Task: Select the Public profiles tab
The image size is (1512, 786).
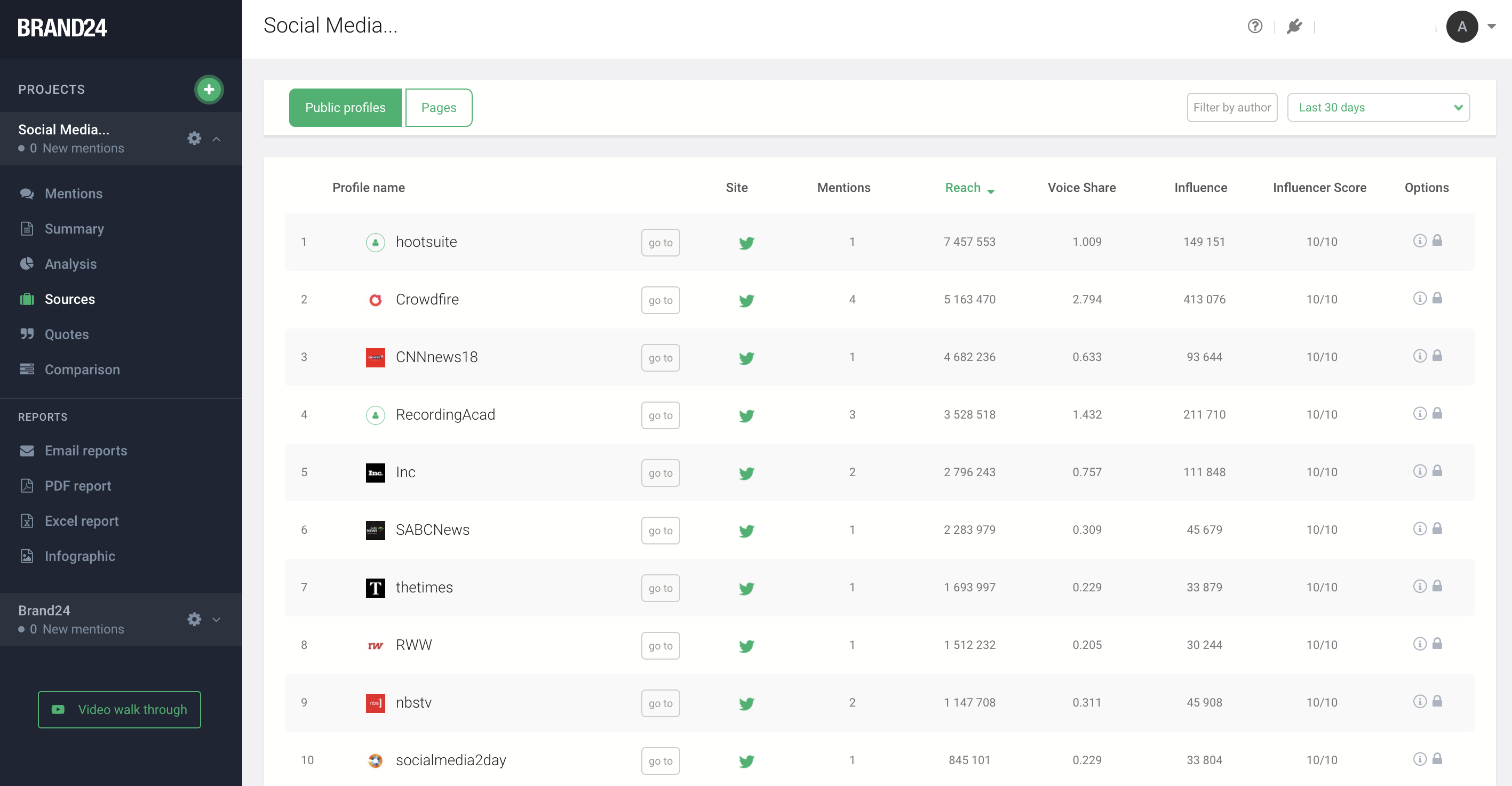Action: (345, 107)
